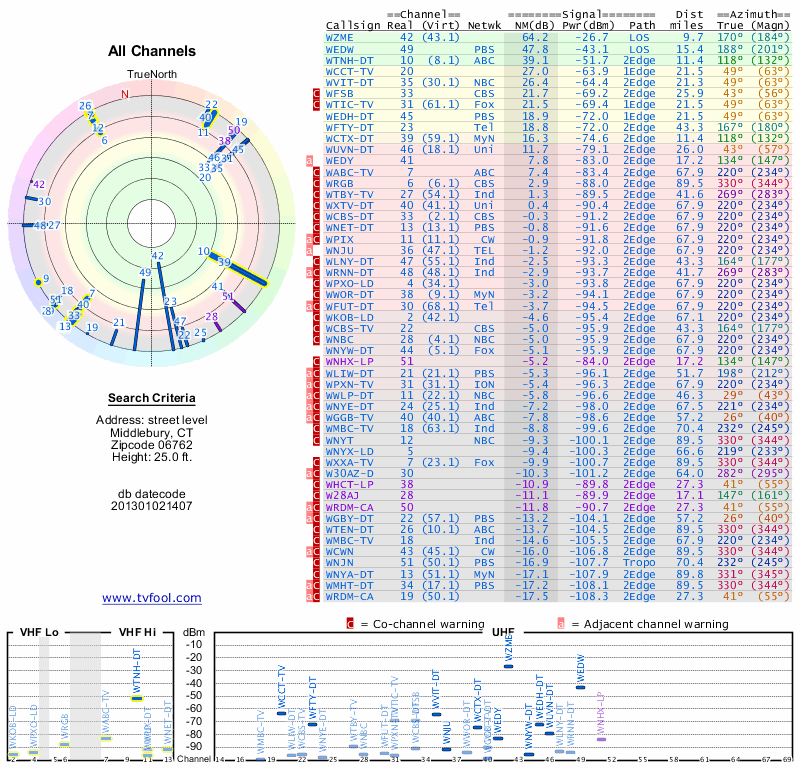Viewport: 800px width, 768px height.
Task: Click the Height: 25.0 ft. text
Action: tap(152, 457)
